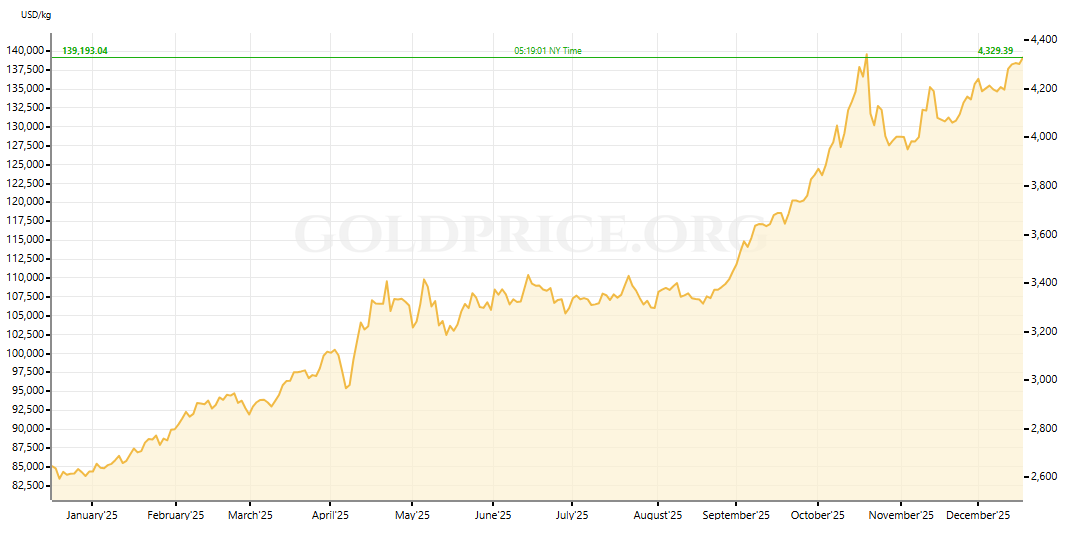The height and width of the screenshot is (536, 1073).
Task: Select the 122,500 left axis label
Action: click(x=25, y=183)
